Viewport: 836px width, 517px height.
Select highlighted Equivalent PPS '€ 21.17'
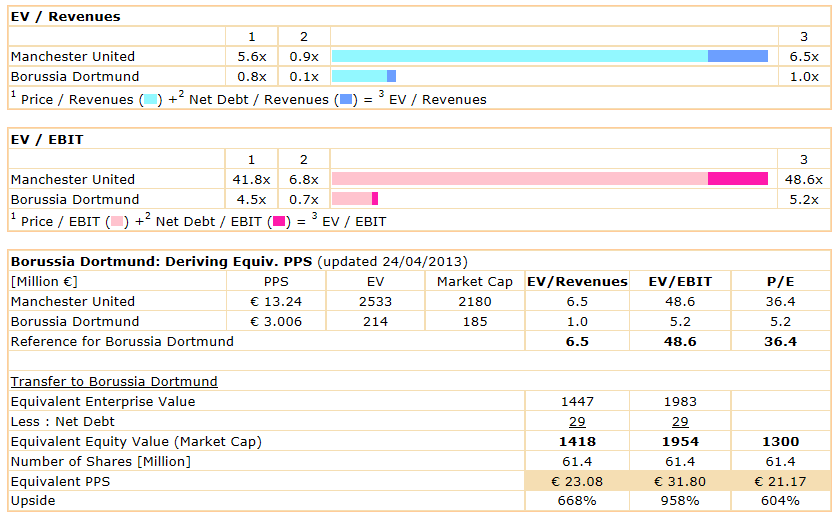pos(781,482)
